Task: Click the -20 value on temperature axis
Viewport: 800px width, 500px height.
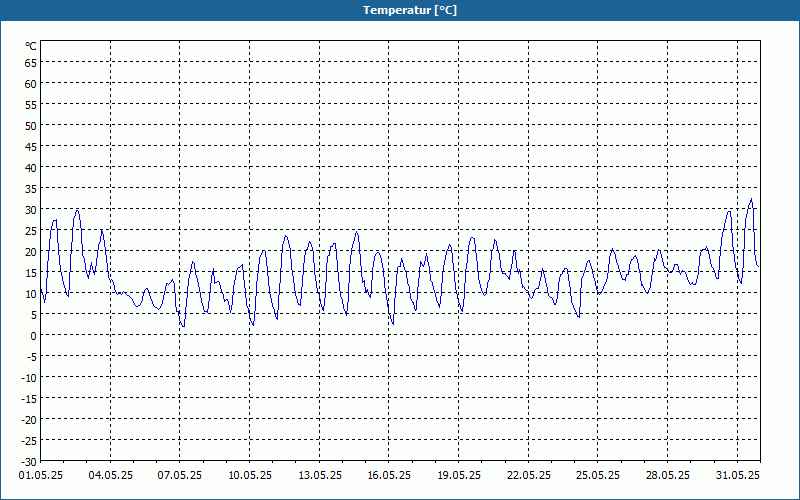Action: tap(27, 420)
